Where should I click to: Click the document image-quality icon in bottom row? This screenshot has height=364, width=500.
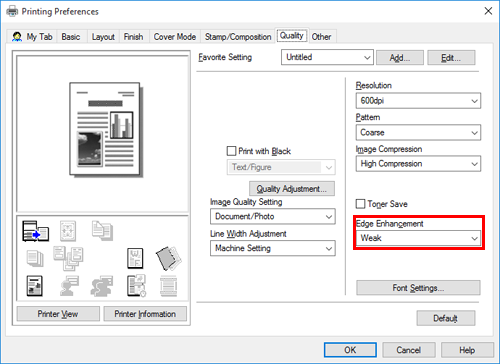(x=34, y=286)
